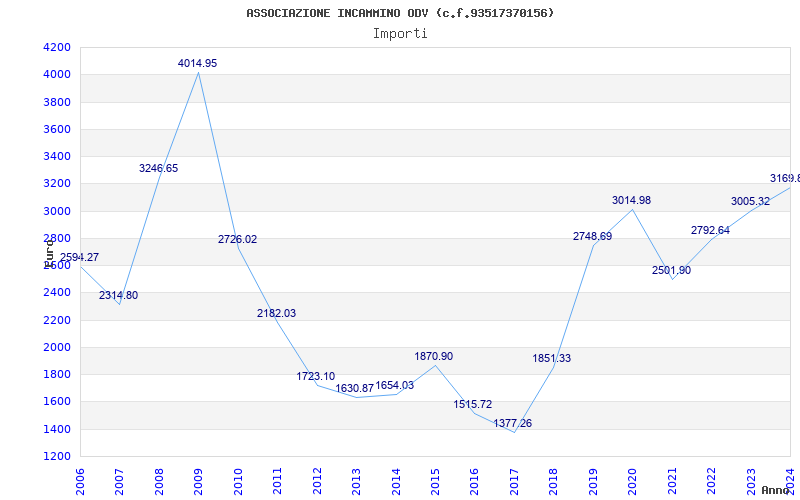Image resolution: width=800 pixels, height=500 pixels.
Task: Click x-axis year 2011
Action: 278,481
